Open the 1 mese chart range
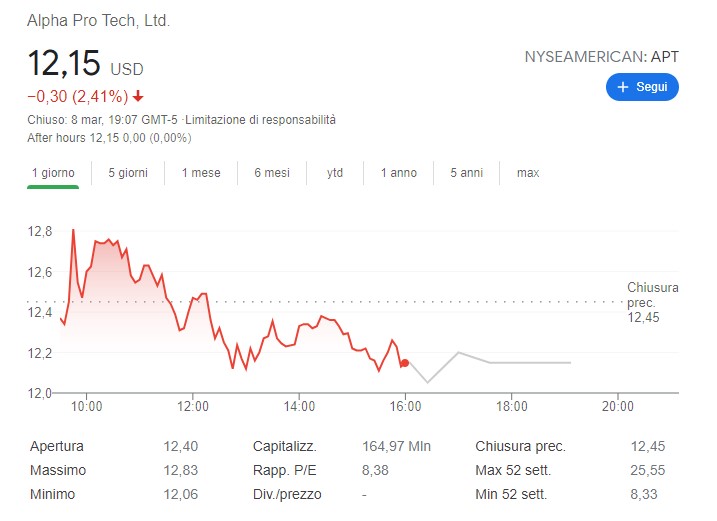Image resolution: width=717 pixels, height=521 pixels. point(201,173)
